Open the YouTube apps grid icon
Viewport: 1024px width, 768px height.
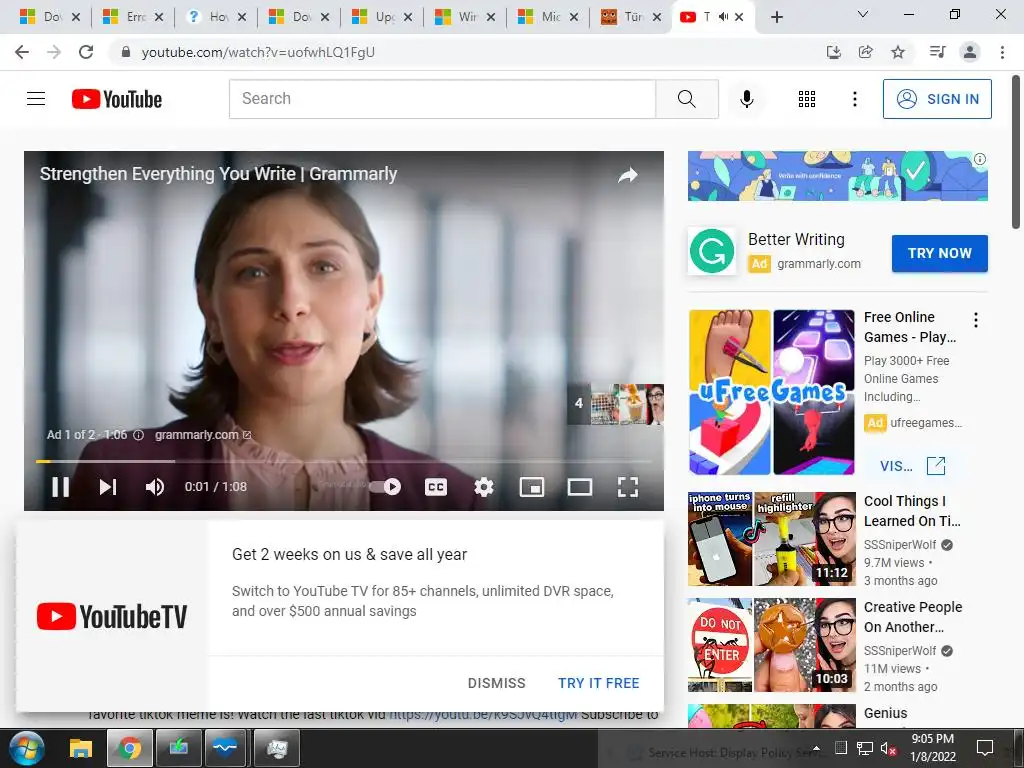coord(807,99)
